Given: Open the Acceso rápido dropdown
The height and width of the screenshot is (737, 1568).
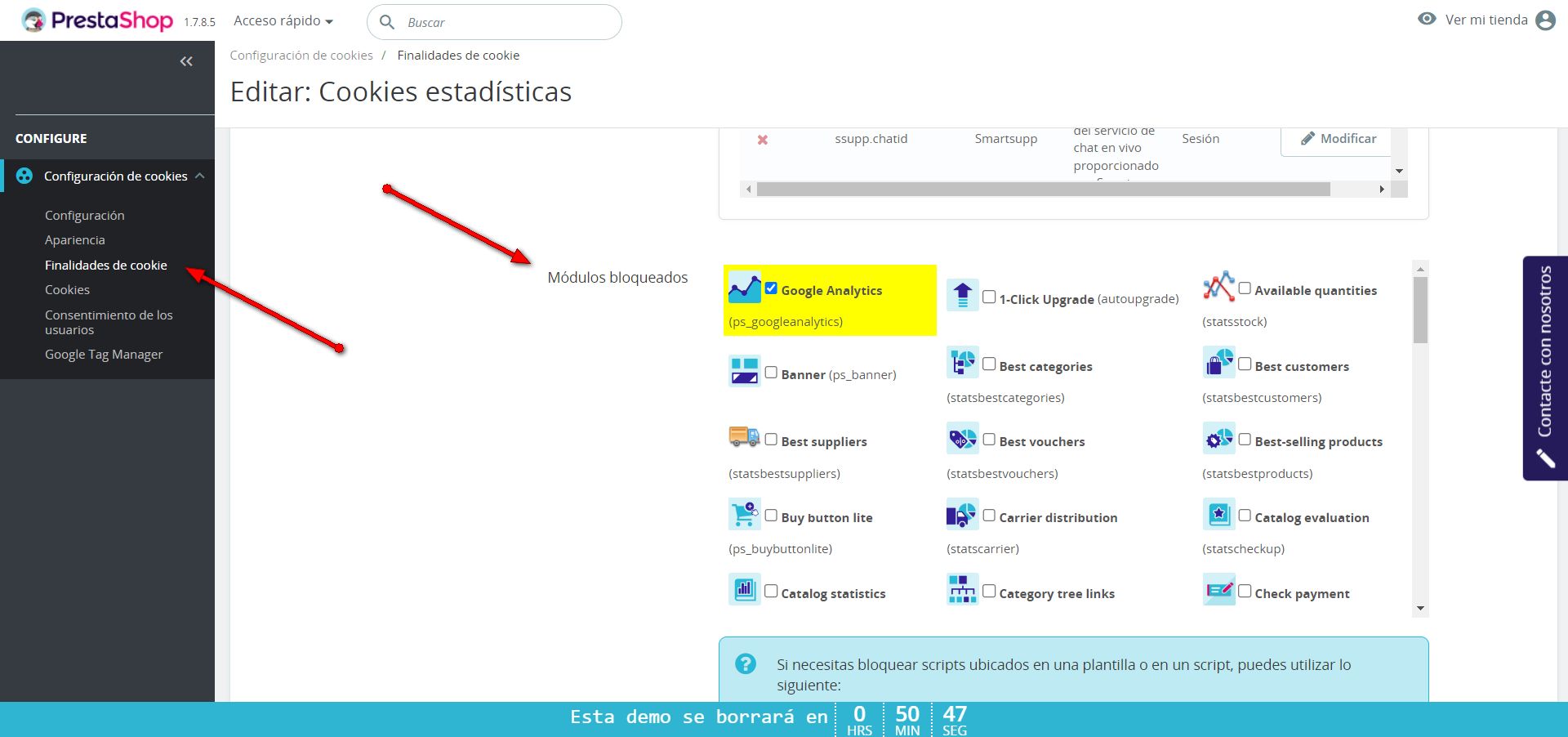Looking at the screenshot, I should [283, 20].
